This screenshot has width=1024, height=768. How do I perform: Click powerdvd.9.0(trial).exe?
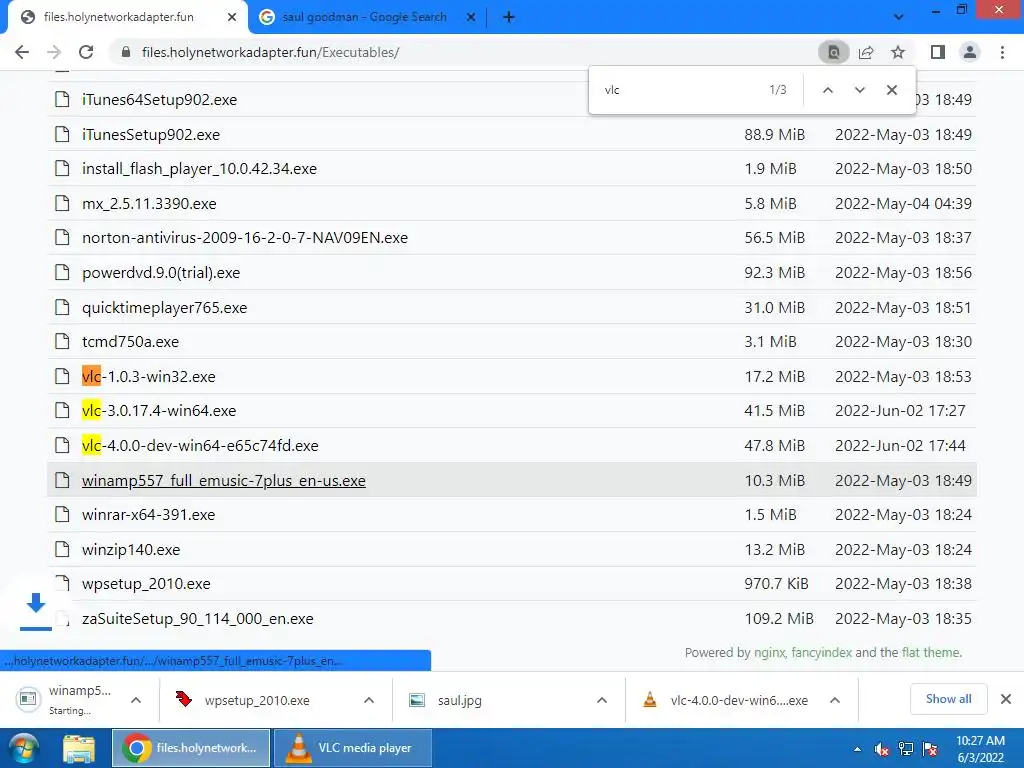(x=161, y=273)
